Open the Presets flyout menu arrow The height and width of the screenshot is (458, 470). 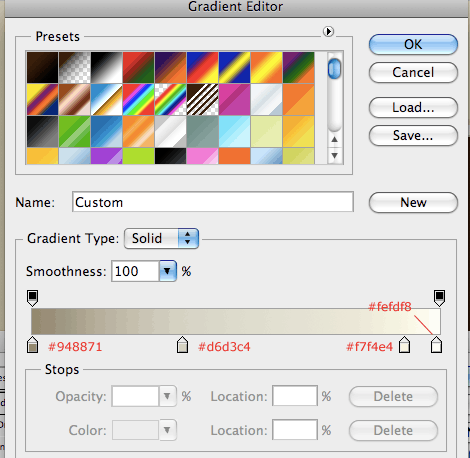pyautogui.click(x=328, y=32)
